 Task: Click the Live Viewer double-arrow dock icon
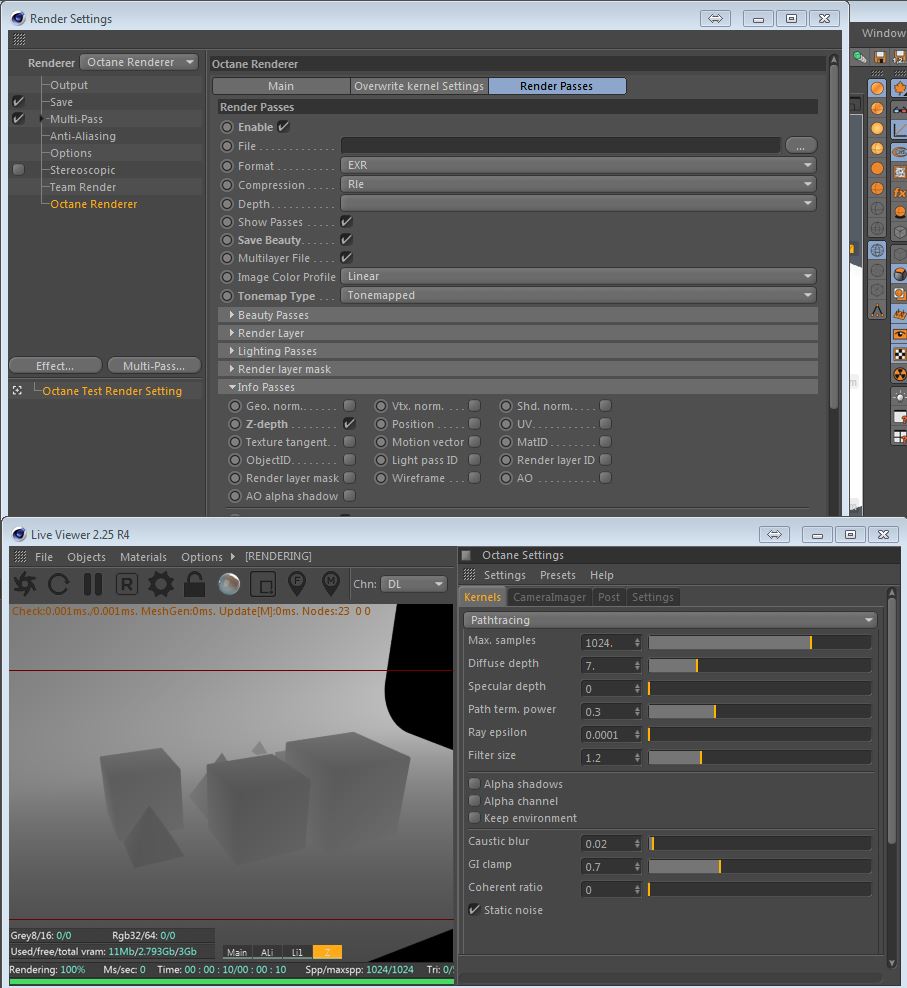click(x=774, y=534)
